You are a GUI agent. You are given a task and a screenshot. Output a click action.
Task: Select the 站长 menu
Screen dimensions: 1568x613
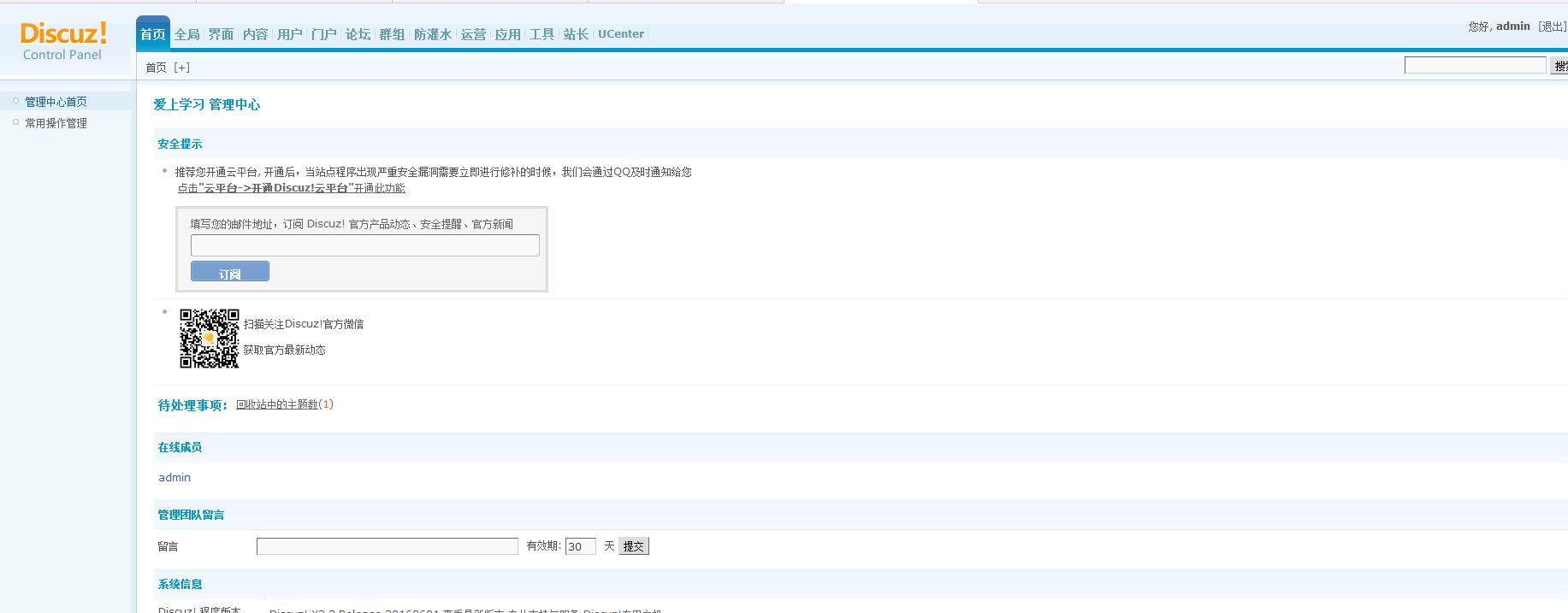(576, 34)
